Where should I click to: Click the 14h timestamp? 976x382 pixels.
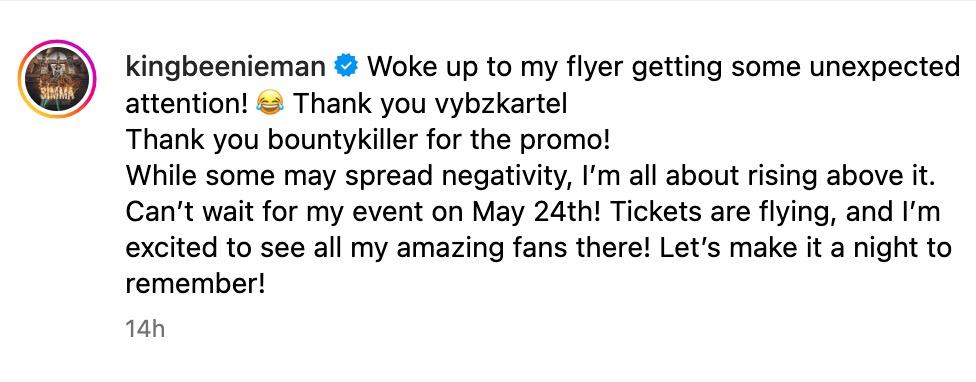[x=145, y=328]
